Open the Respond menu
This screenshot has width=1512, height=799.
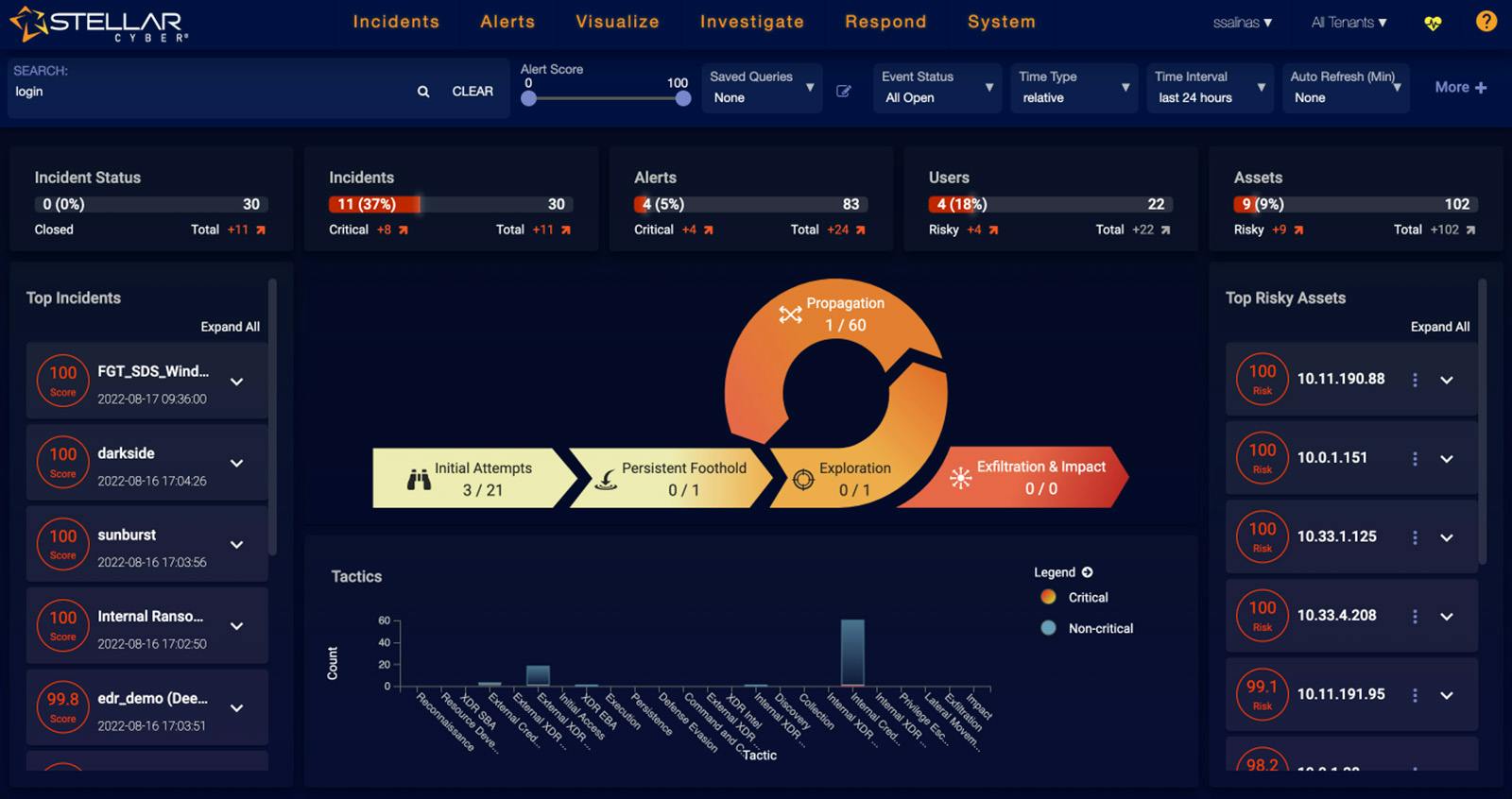885,22
